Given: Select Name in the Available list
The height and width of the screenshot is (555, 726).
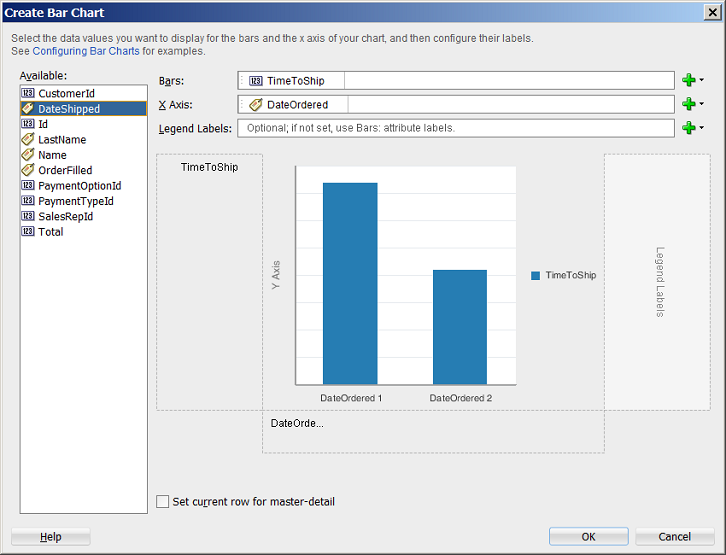Looking at the screenshot, I should tap(83, 155).
